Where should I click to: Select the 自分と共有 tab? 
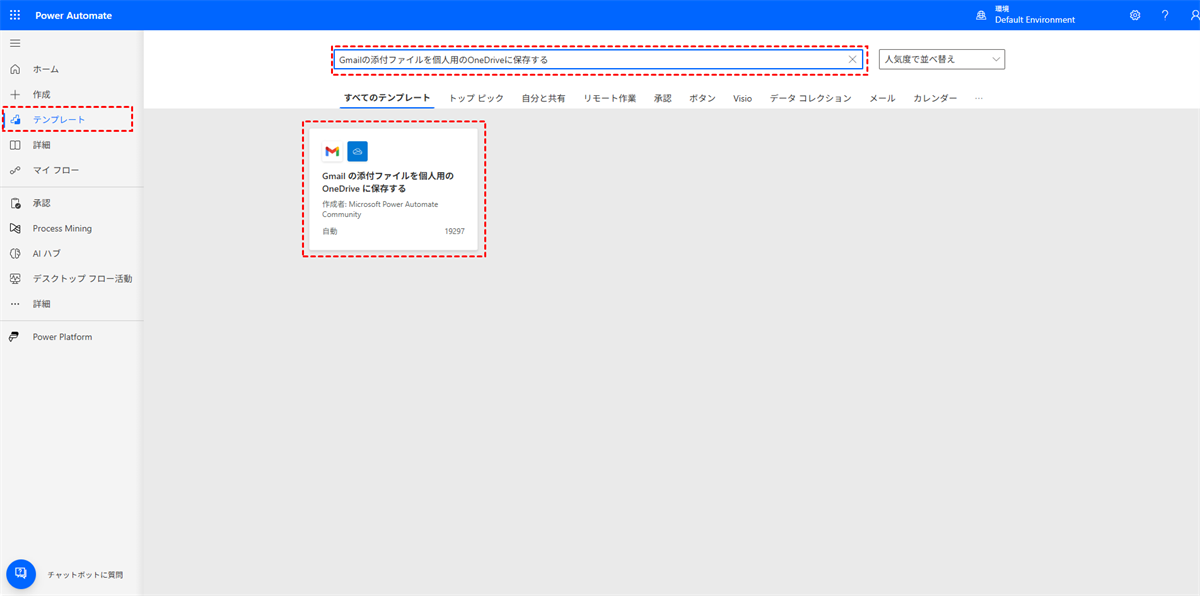[x=543, y=98]
